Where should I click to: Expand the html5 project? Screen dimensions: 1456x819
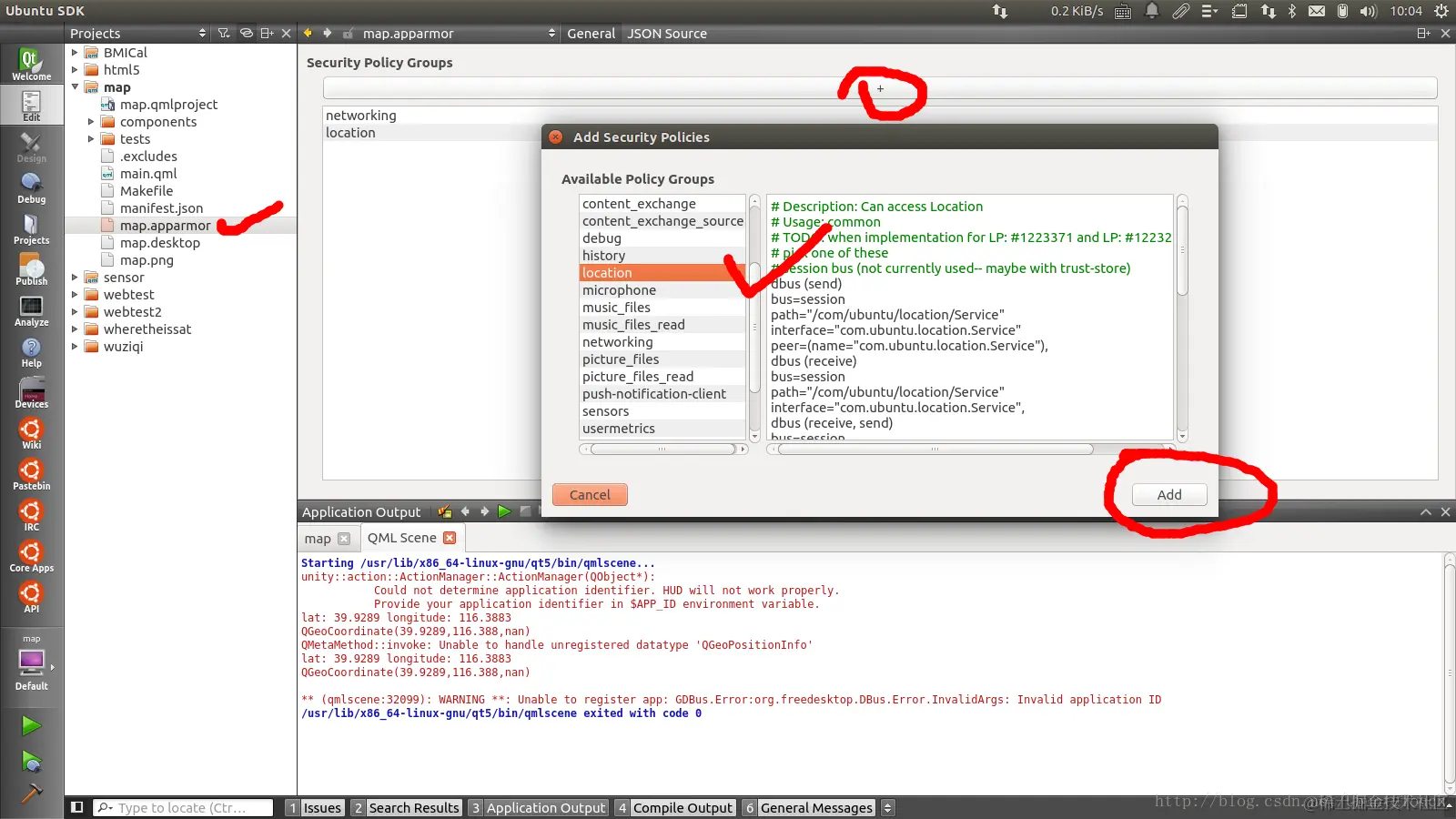coord(75,70)
